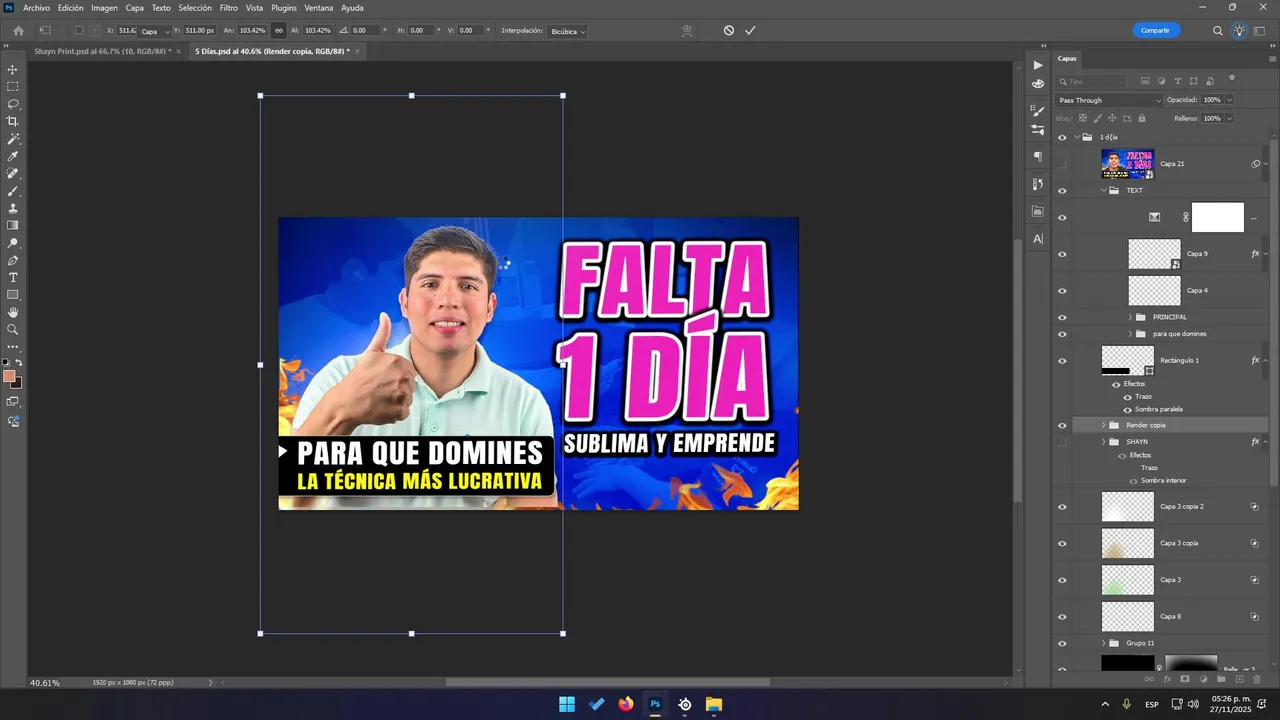Viewport: 1280px width, 720px height.
Task: Open the Pass Through blend mode dropdown
Action: click(1110, 100)
